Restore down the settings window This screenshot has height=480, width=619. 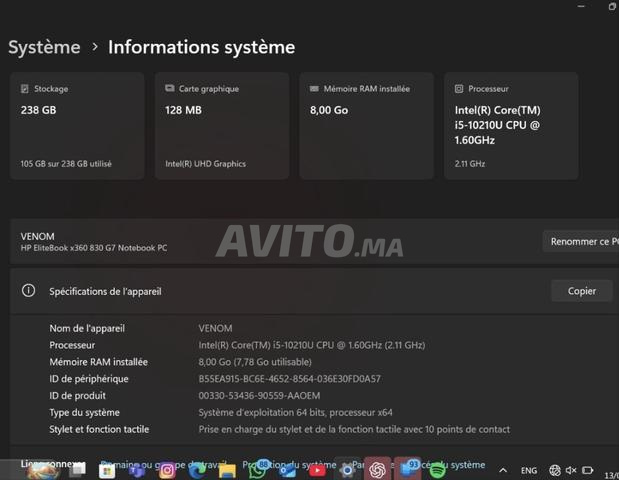[x=612, y=6]
